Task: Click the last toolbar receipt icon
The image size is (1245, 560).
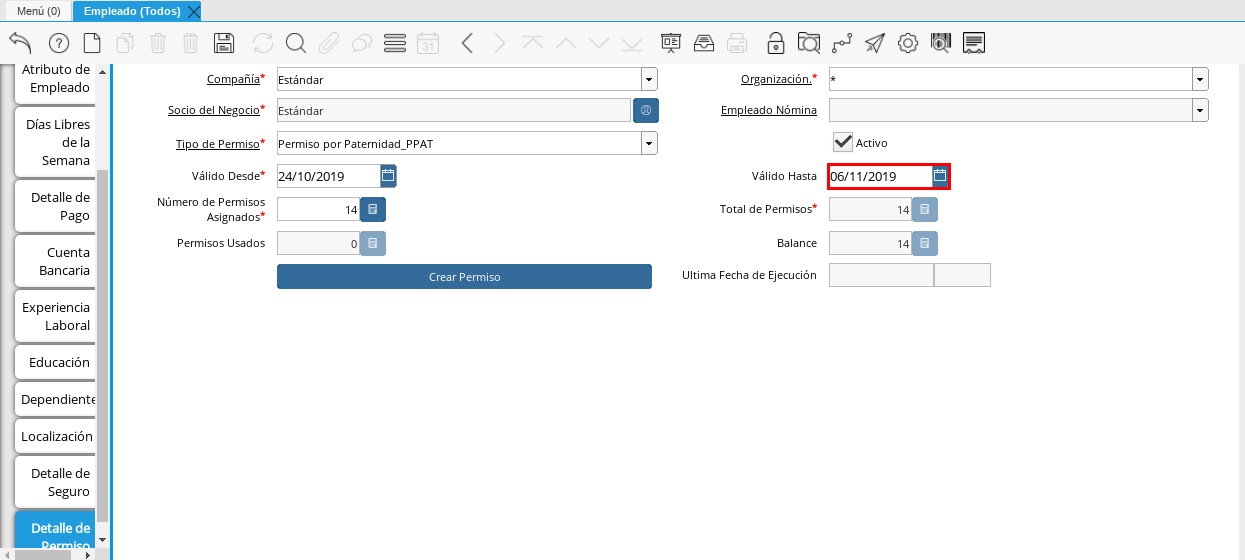Action: [x=974, y=43]
